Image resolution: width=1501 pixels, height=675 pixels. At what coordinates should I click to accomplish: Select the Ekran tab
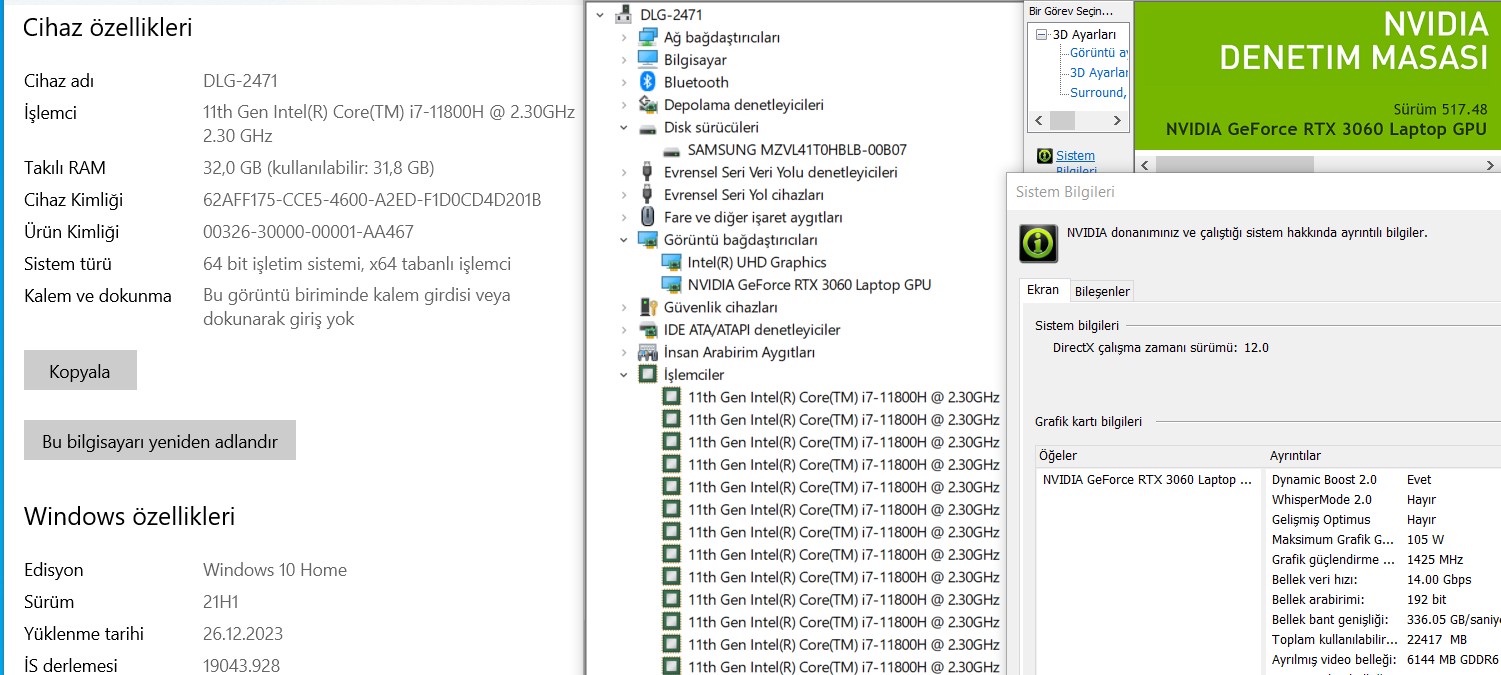[1043, 289]
